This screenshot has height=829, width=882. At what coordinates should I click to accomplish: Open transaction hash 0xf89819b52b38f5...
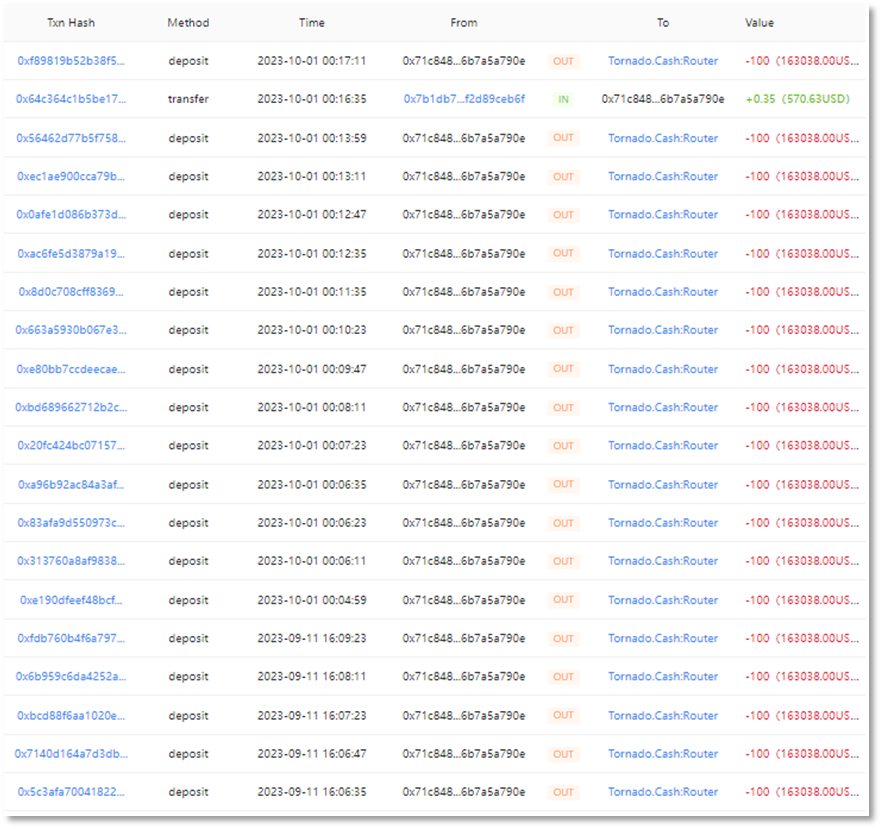(x=71, y=61)
